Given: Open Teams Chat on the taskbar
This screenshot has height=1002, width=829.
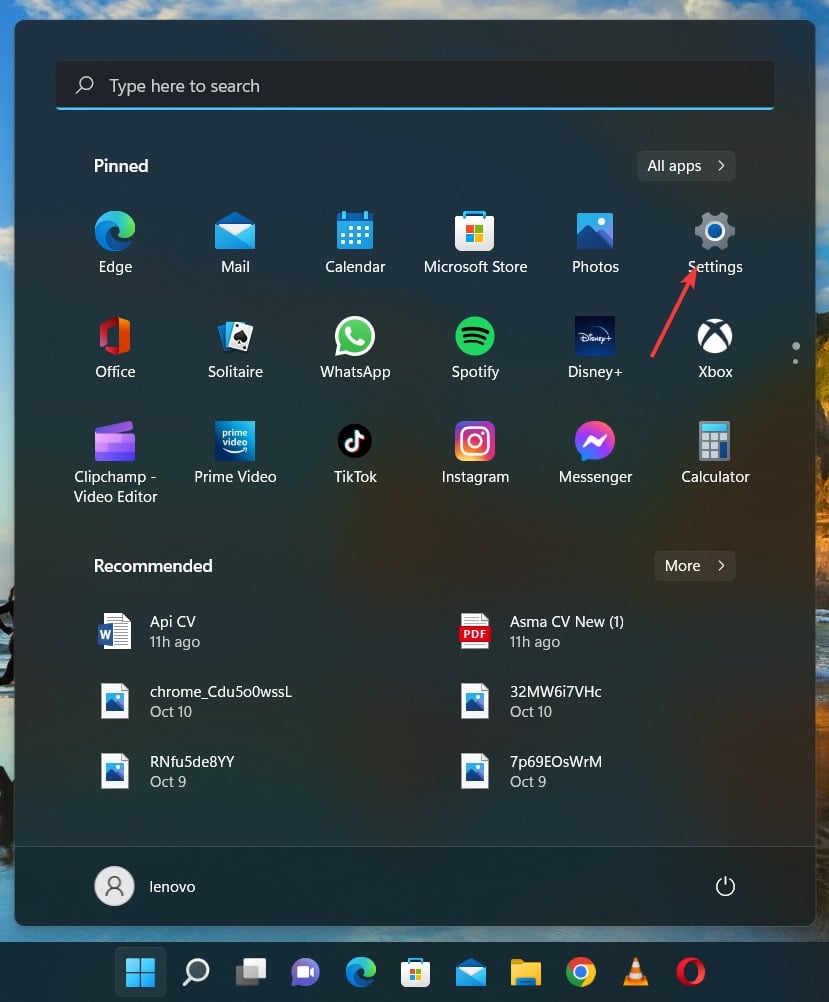Looking at the screenshot, I should [306, 972].
